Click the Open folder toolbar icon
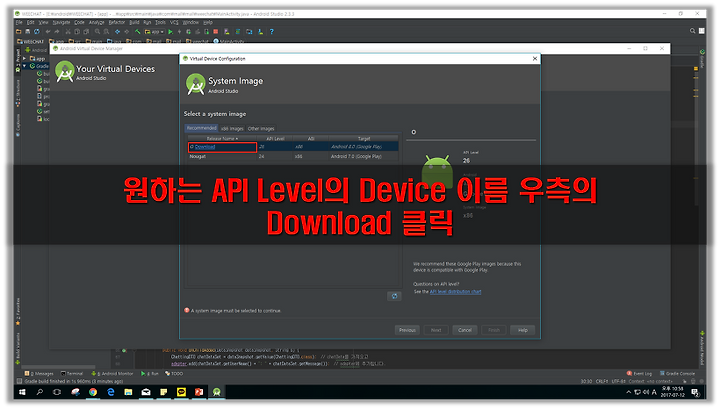The image size is (720, 409). tap(19, 32)
